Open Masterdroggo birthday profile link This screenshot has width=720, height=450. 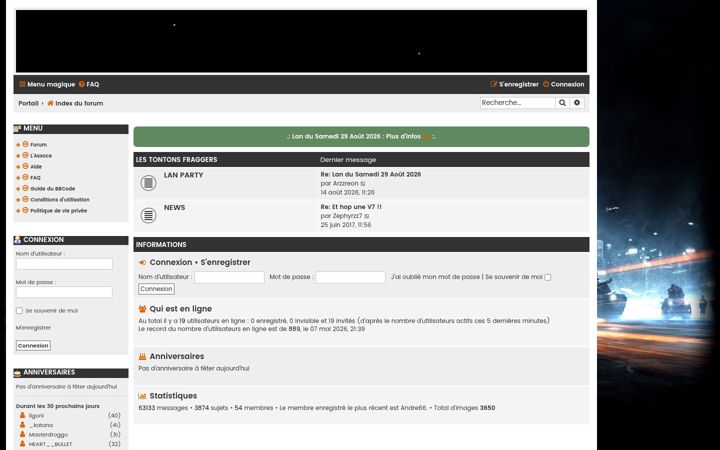coord(48,434)
